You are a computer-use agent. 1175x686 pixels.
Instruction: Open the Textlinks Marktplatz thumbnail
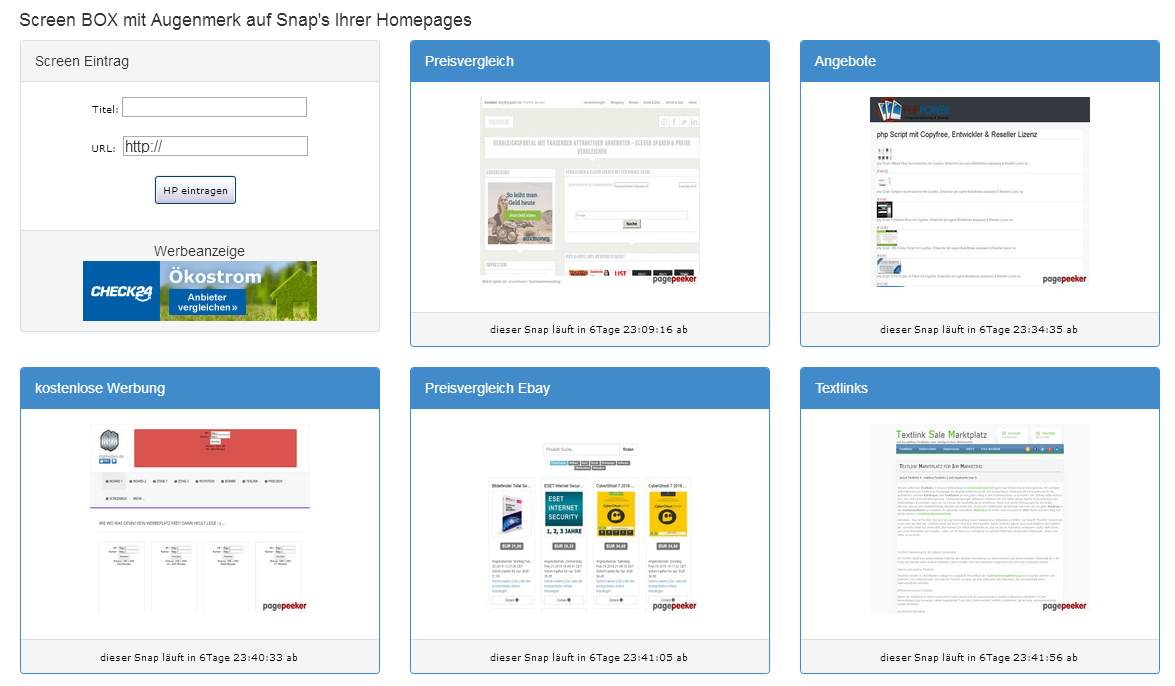(x=979, y=518)
